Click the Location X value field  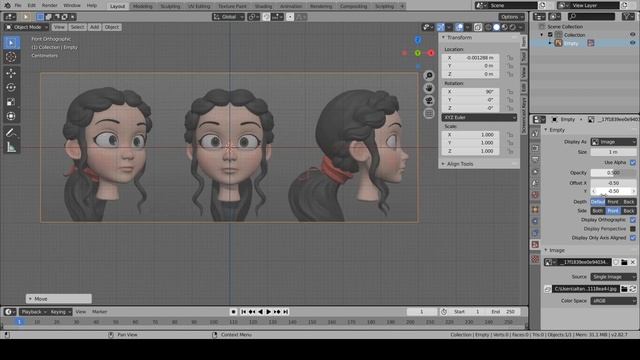[471, 58]
